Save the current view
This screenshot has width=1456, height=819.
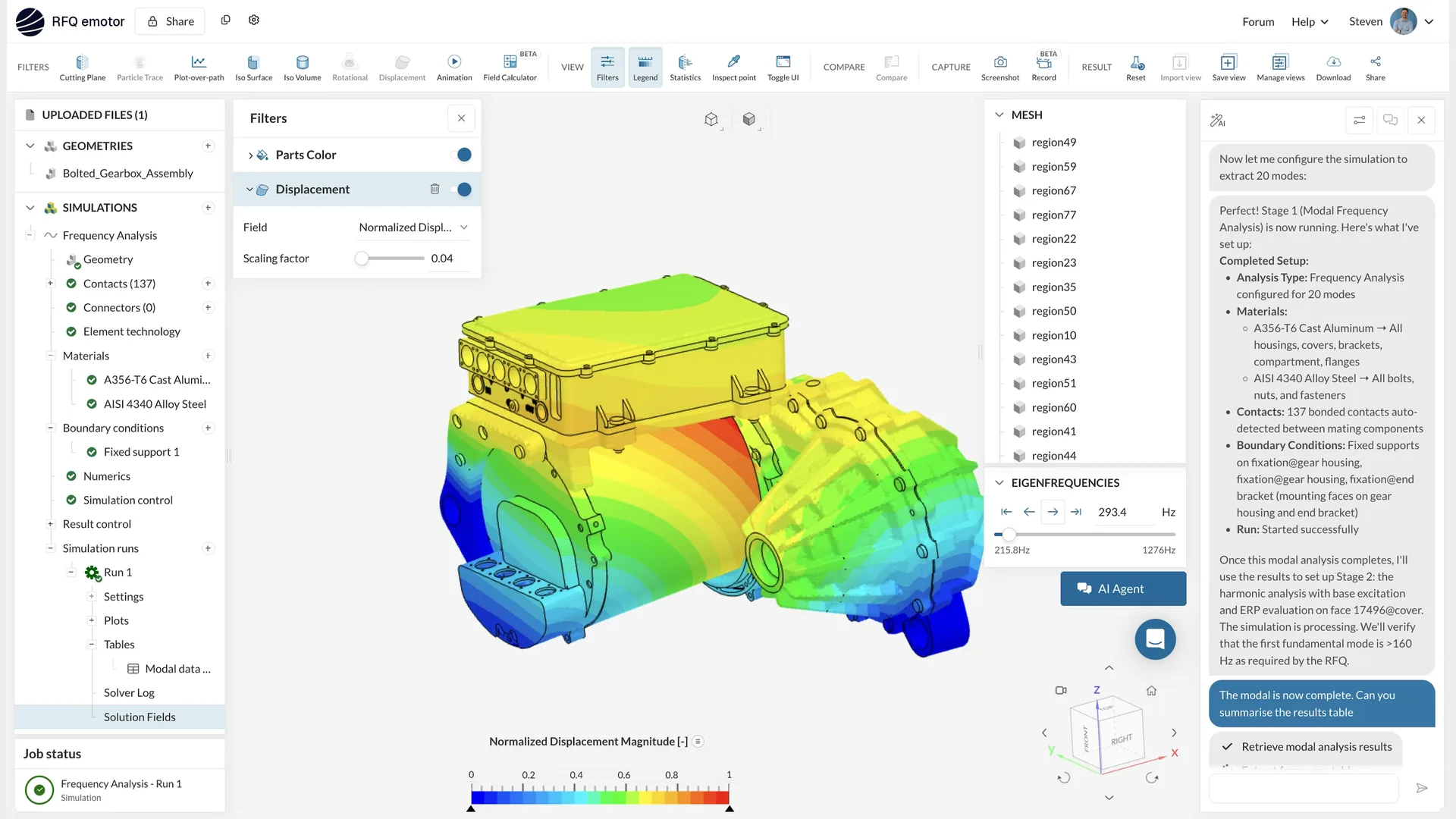point(1228,67)
